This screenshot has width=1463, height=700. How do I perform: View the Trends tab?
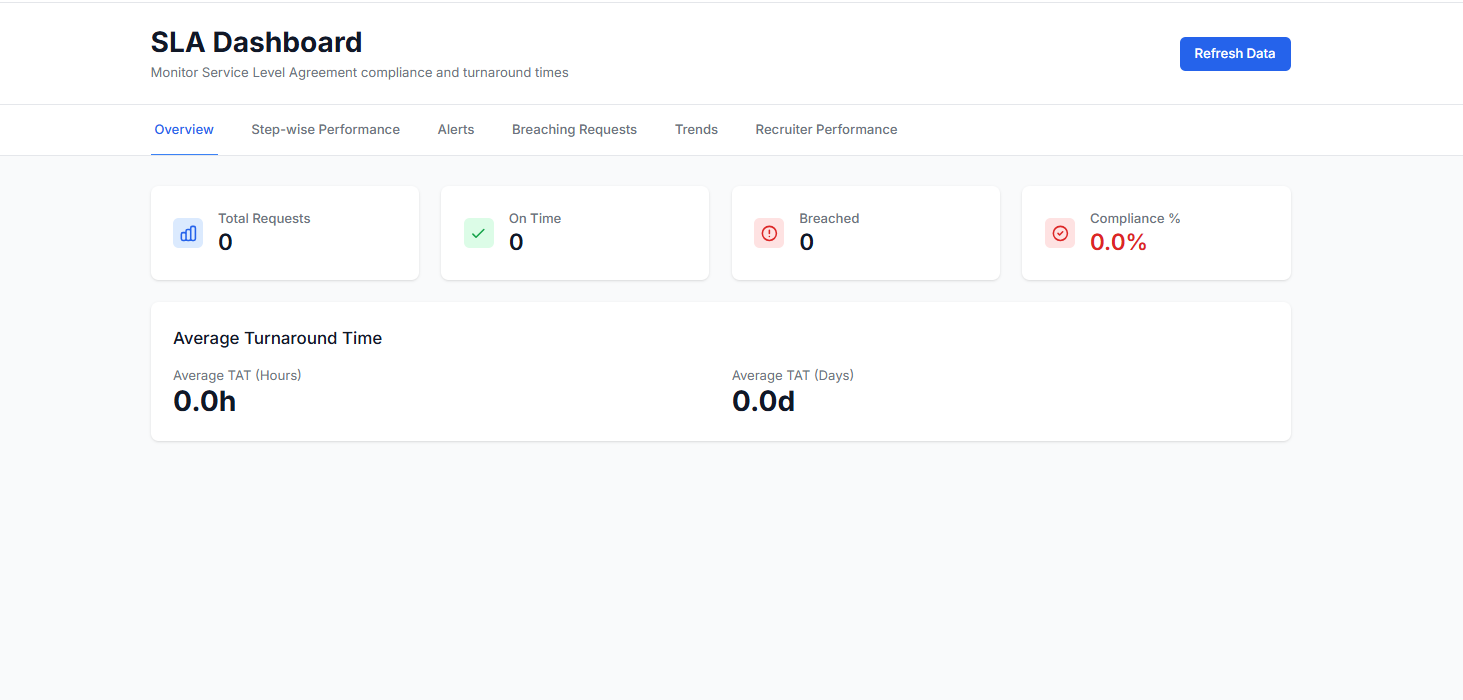tap(696, 130)
